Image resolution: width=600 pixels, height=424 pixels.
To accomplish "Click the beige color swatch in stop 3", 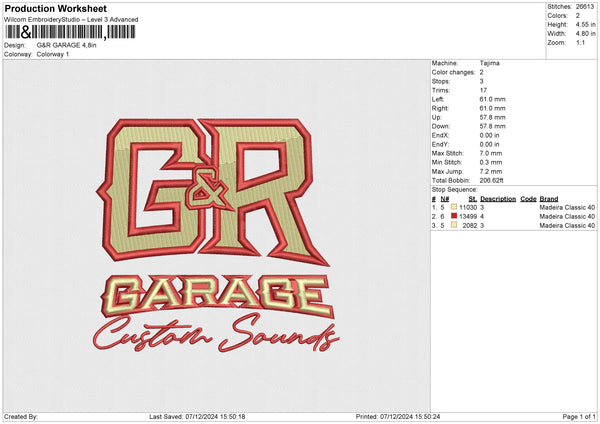I will [x=453, y=226].
